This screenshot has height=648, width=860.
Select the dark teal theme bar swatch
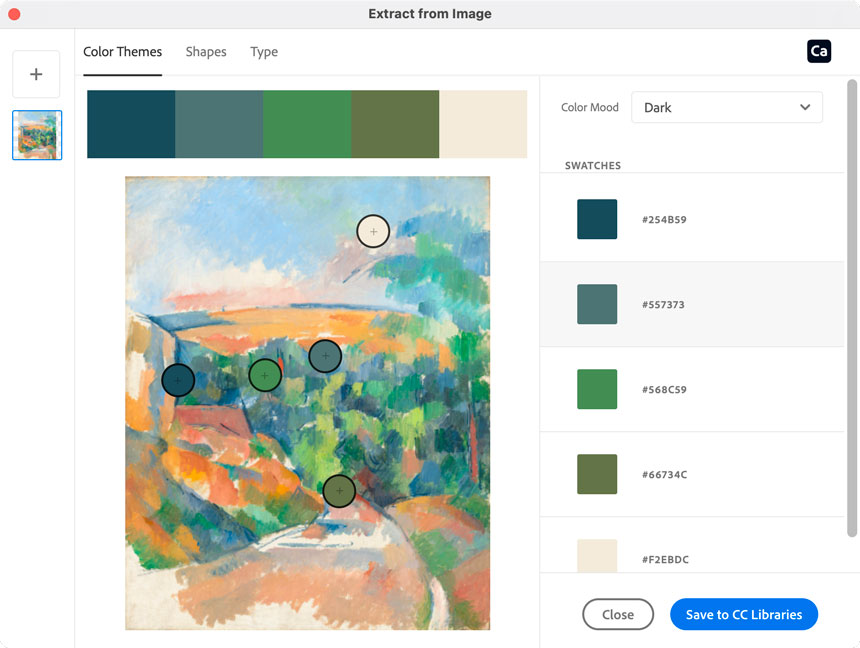click(131, 124)
